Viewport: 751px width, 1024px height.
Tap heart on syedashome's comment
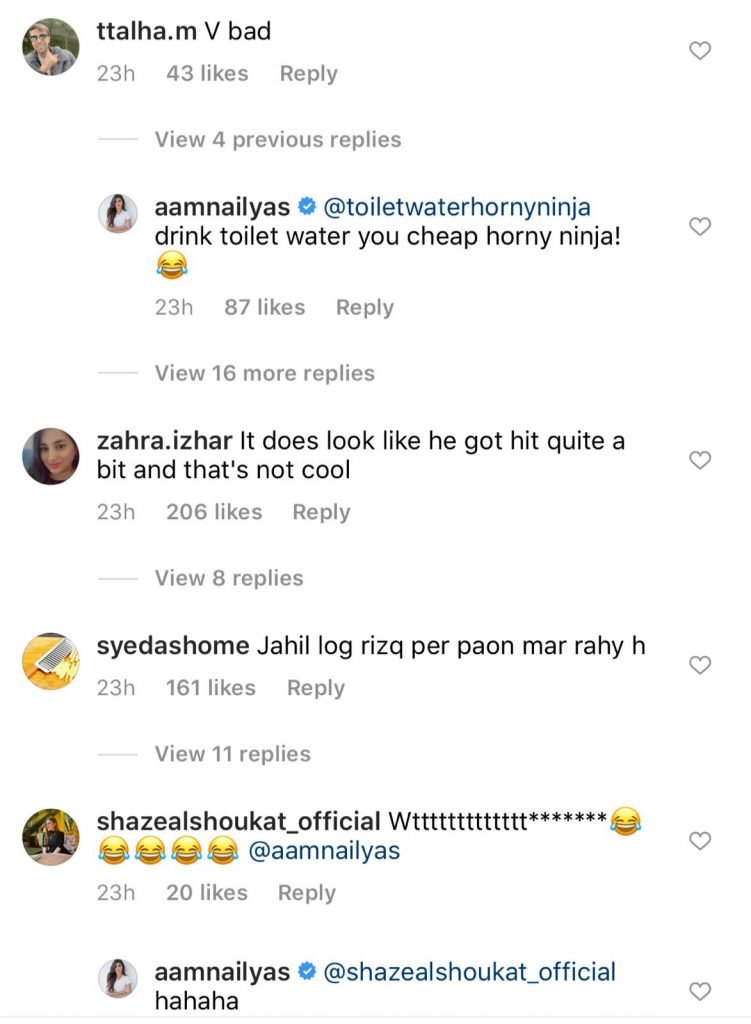(701, 664)
